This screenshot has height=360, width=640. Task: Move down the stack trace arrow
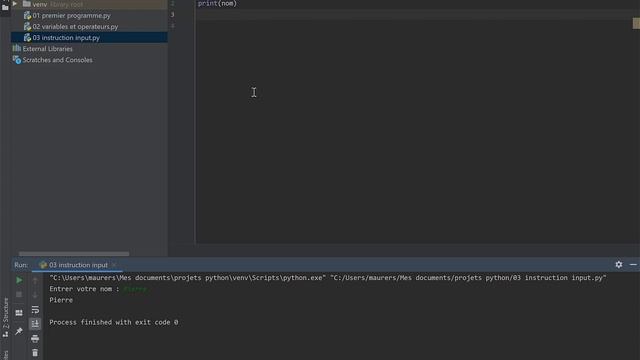click(35, 295)
